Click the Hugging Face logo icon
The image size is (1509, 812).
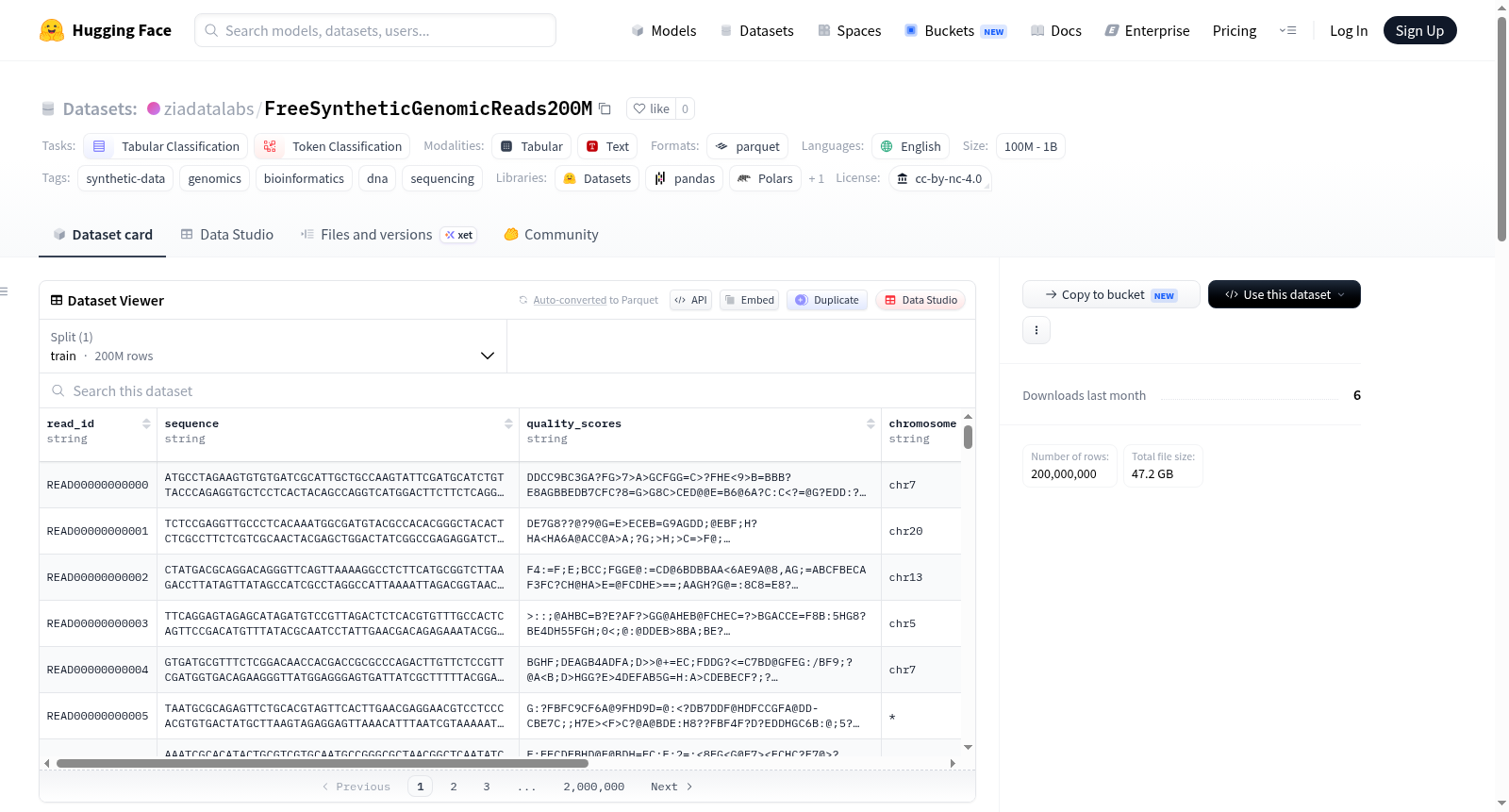pyautogui.click(x=52, y=30)
